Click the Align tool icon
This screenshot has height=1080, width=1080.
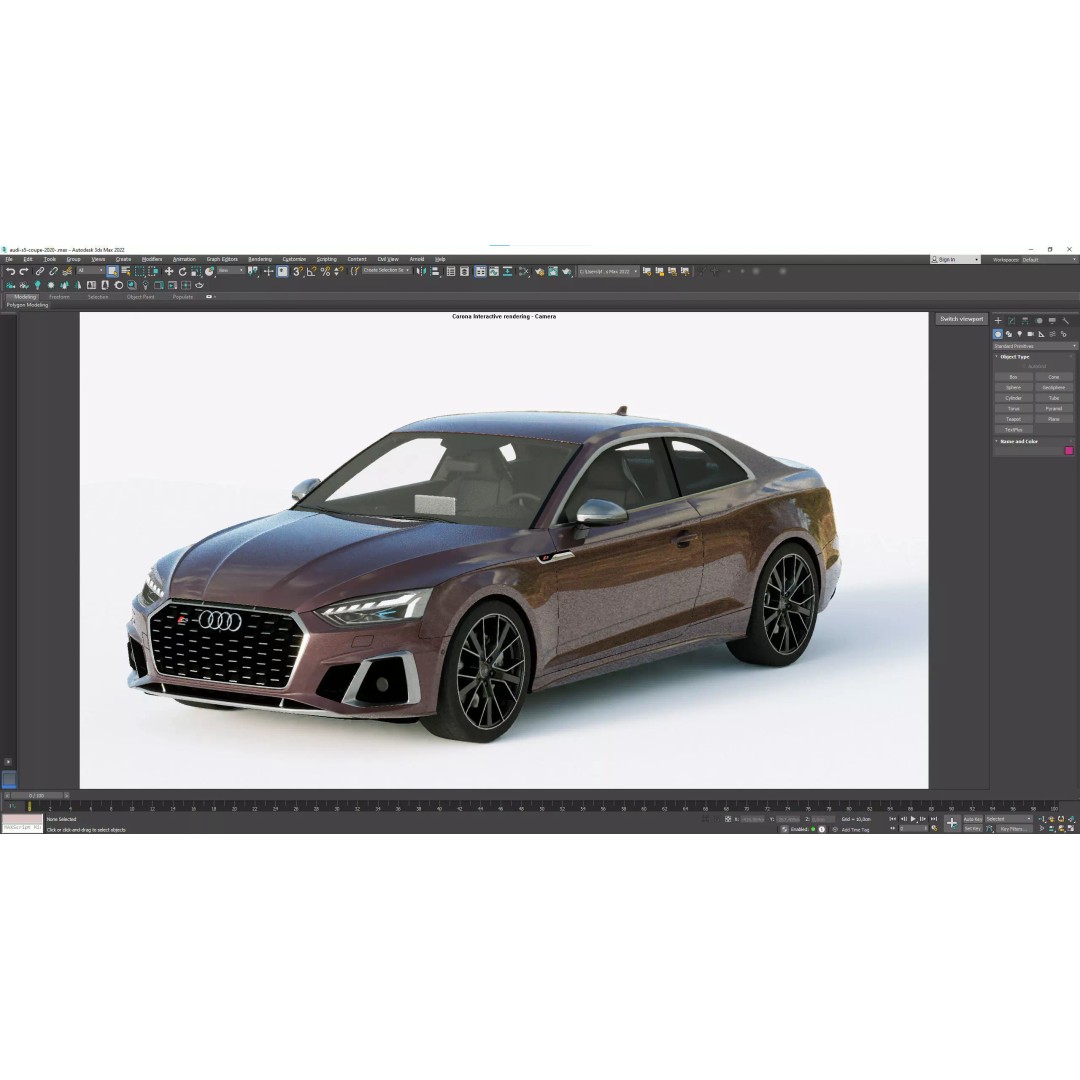[x=435, y=271]
